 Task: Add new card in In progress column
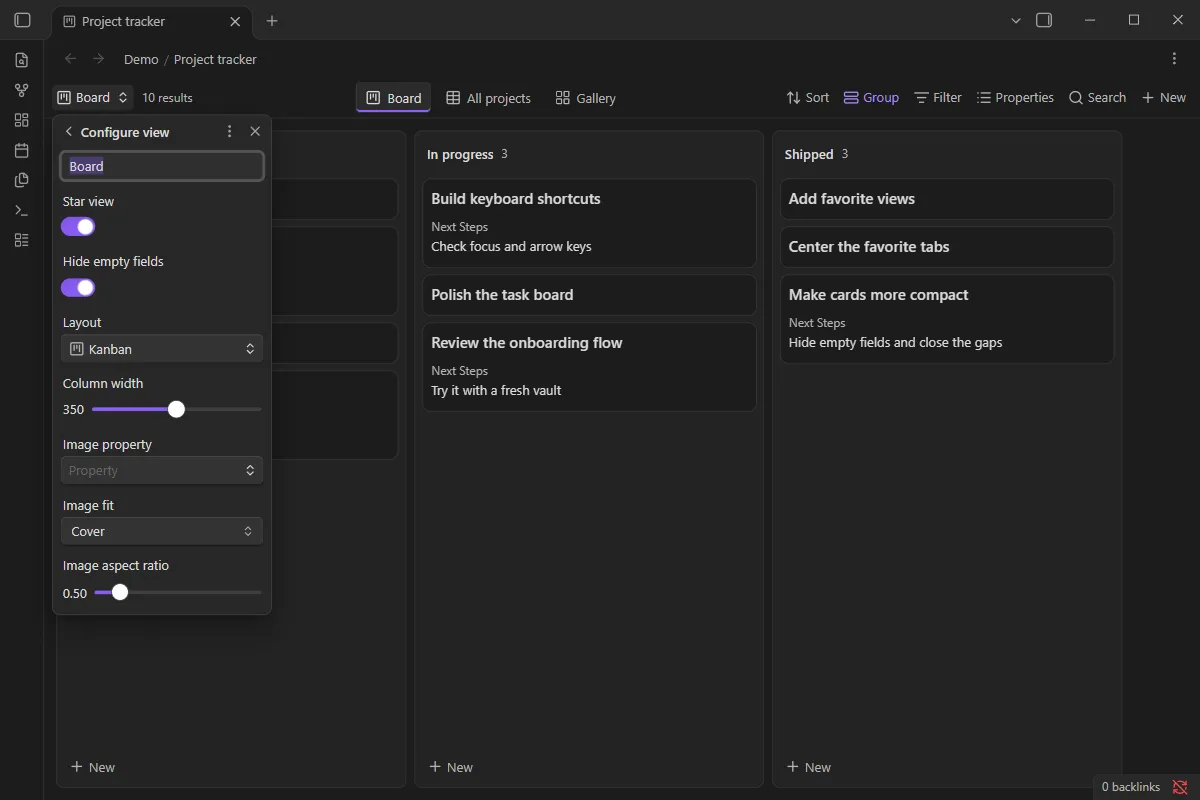451,767
